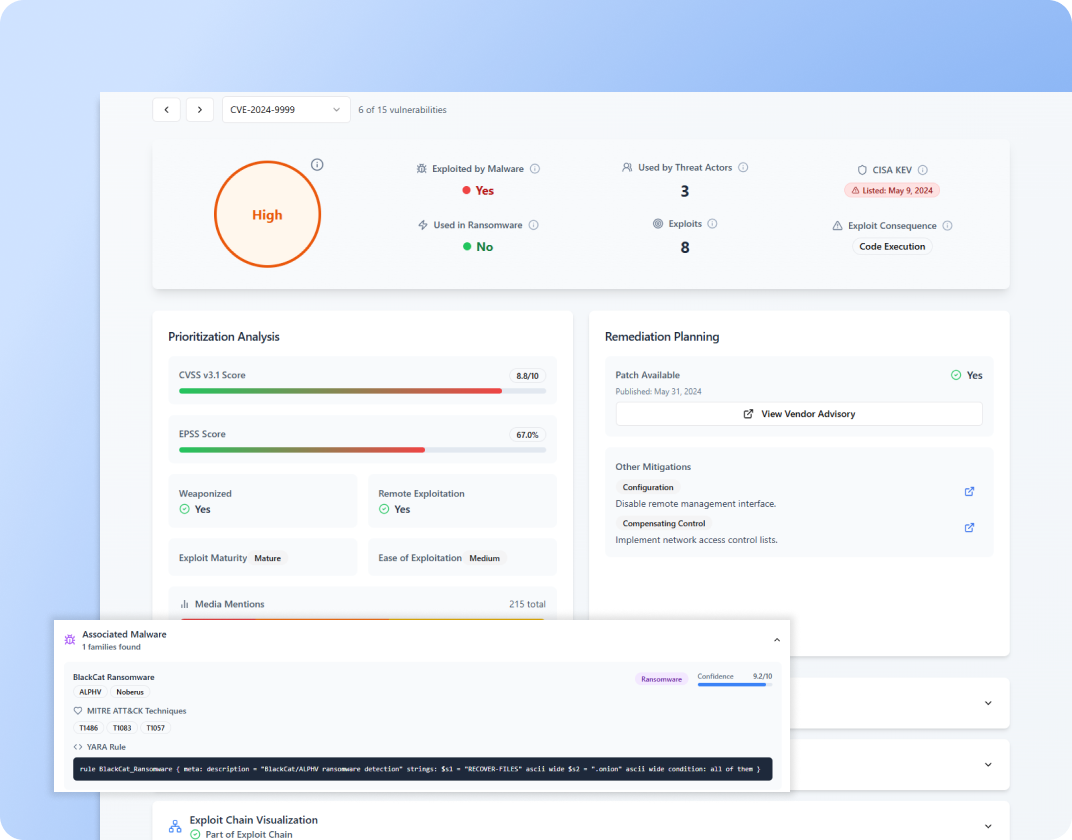The height and width of the screenshot is (840, 1072).
Task: Open external link for Implement network access control lists
Action: 969,528
